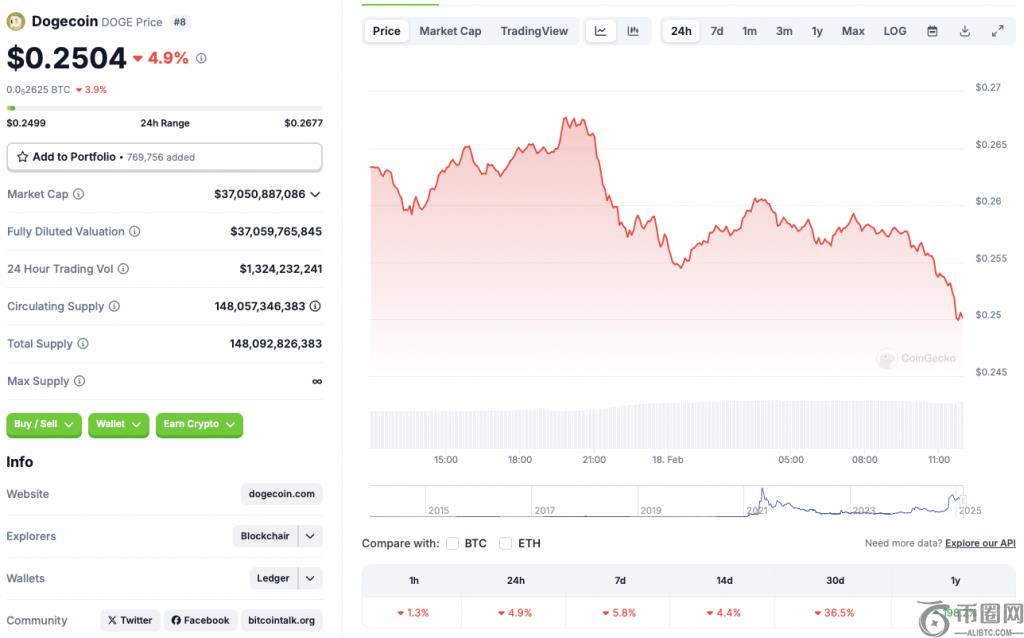Open the Buy / Sell dropdown
Viewport: 1024px width, 638px height.
tap(45, 424)
